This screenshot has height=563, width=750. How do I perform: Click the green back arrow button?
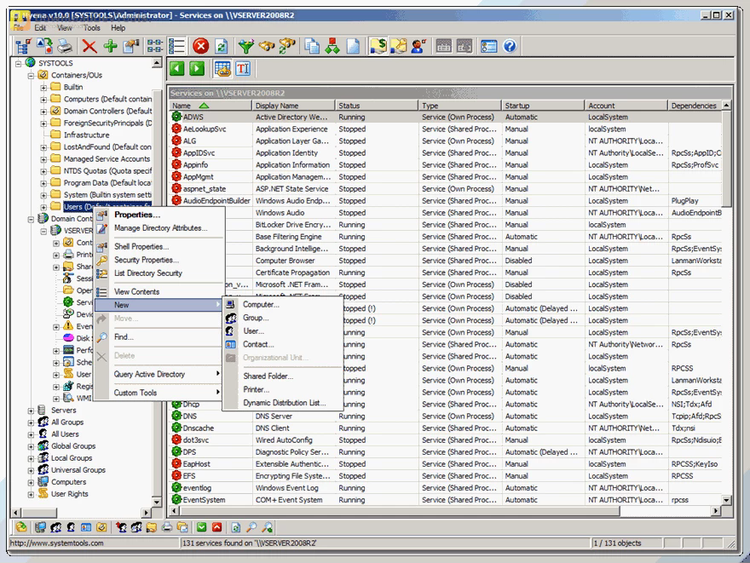click(x=177, y=69)
